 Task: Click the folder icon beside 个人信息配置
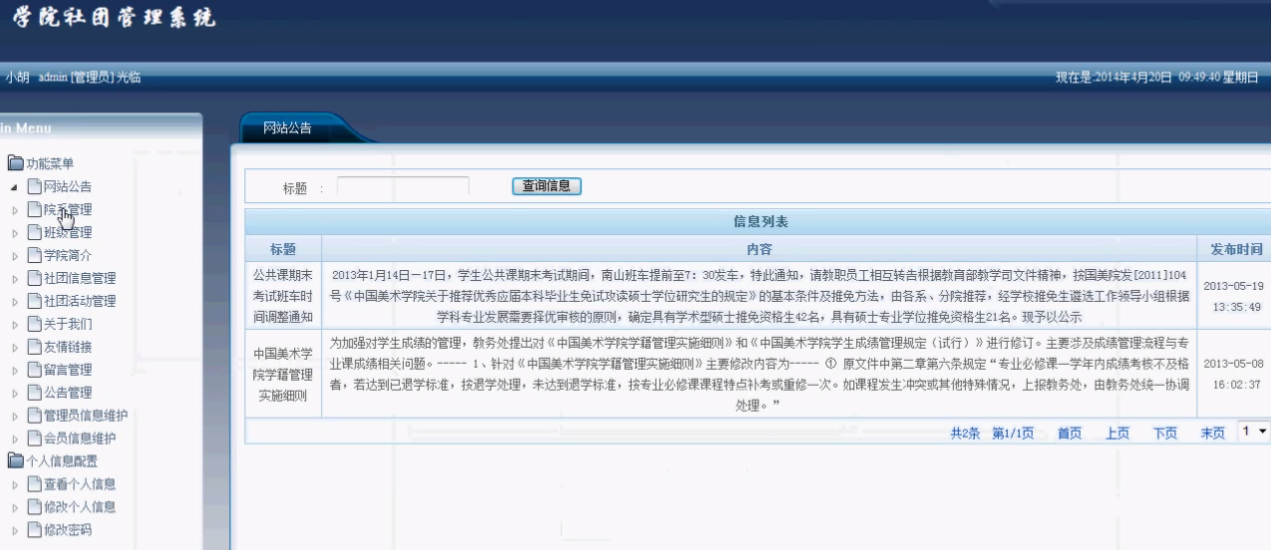pos(16,461)
